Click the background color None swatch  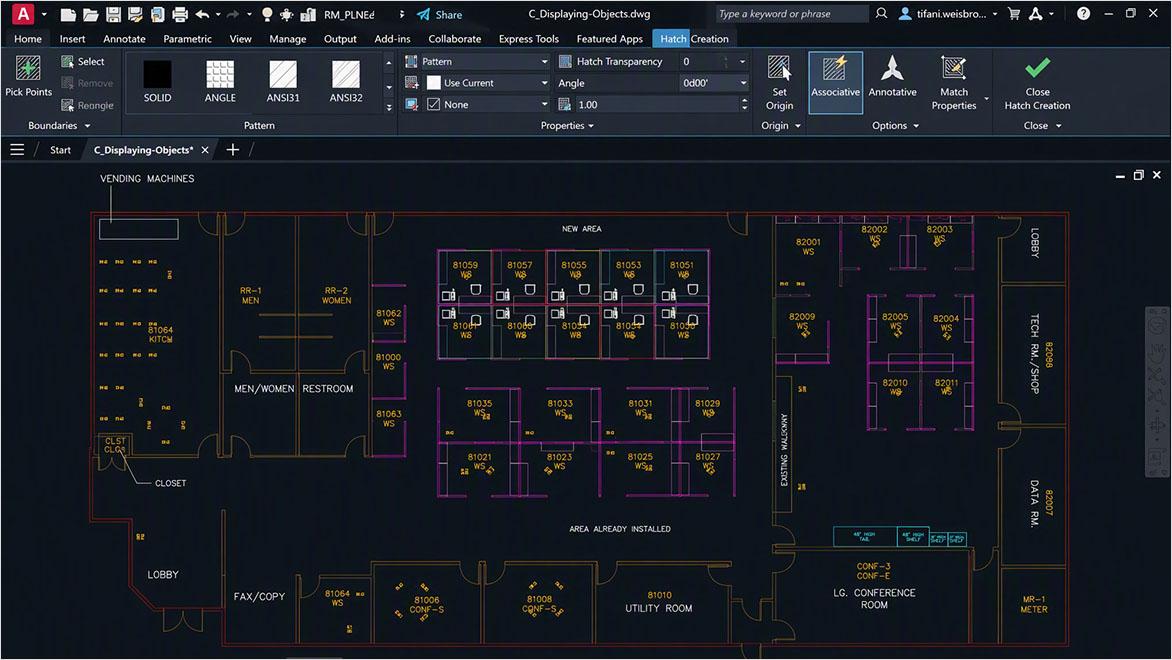tap(434, 105)
